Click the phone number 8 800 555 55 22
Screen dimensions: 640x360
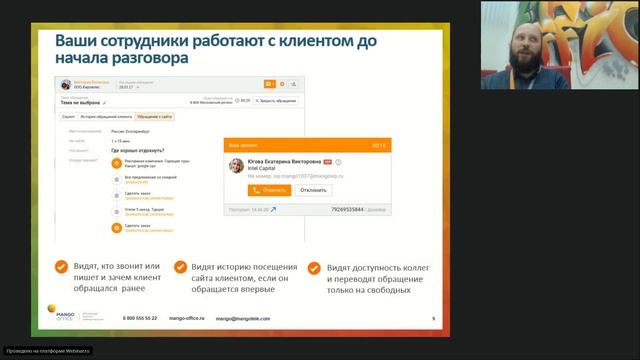[140, 318]
